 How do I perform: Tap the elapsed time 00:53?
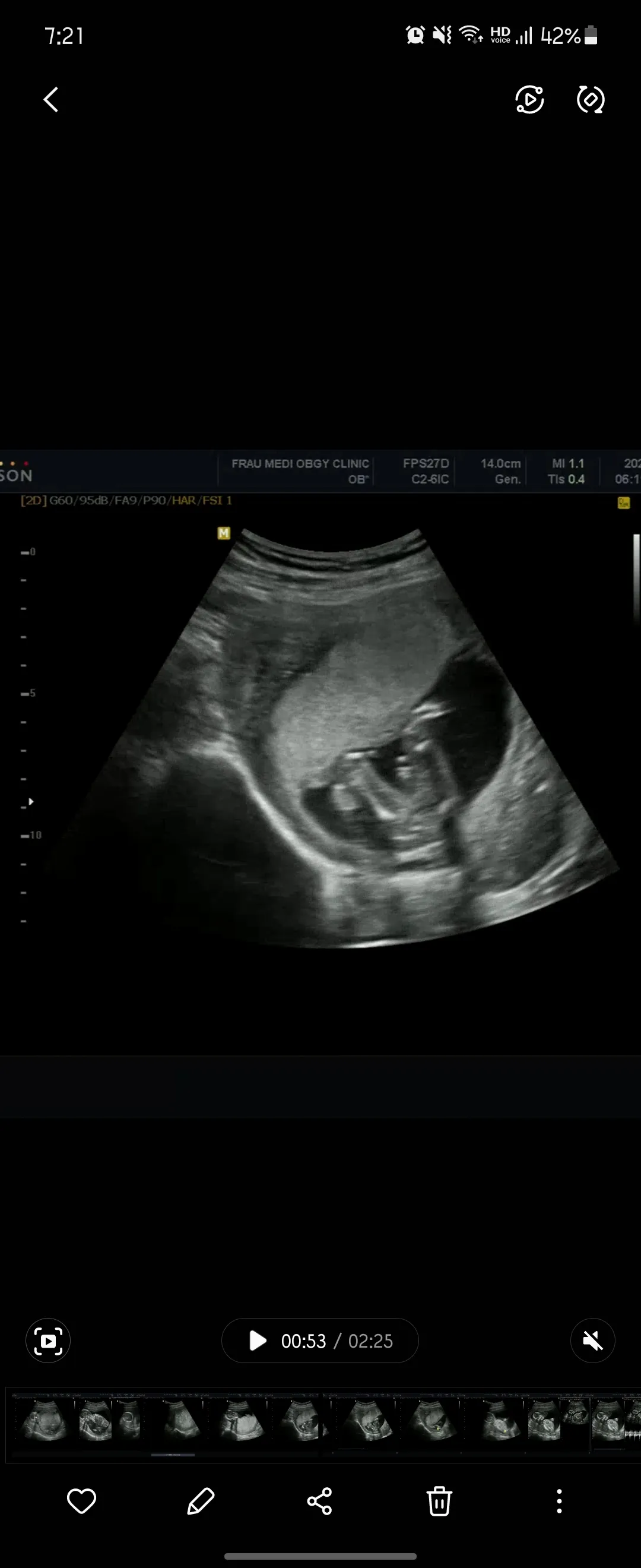coord(303,1341)
